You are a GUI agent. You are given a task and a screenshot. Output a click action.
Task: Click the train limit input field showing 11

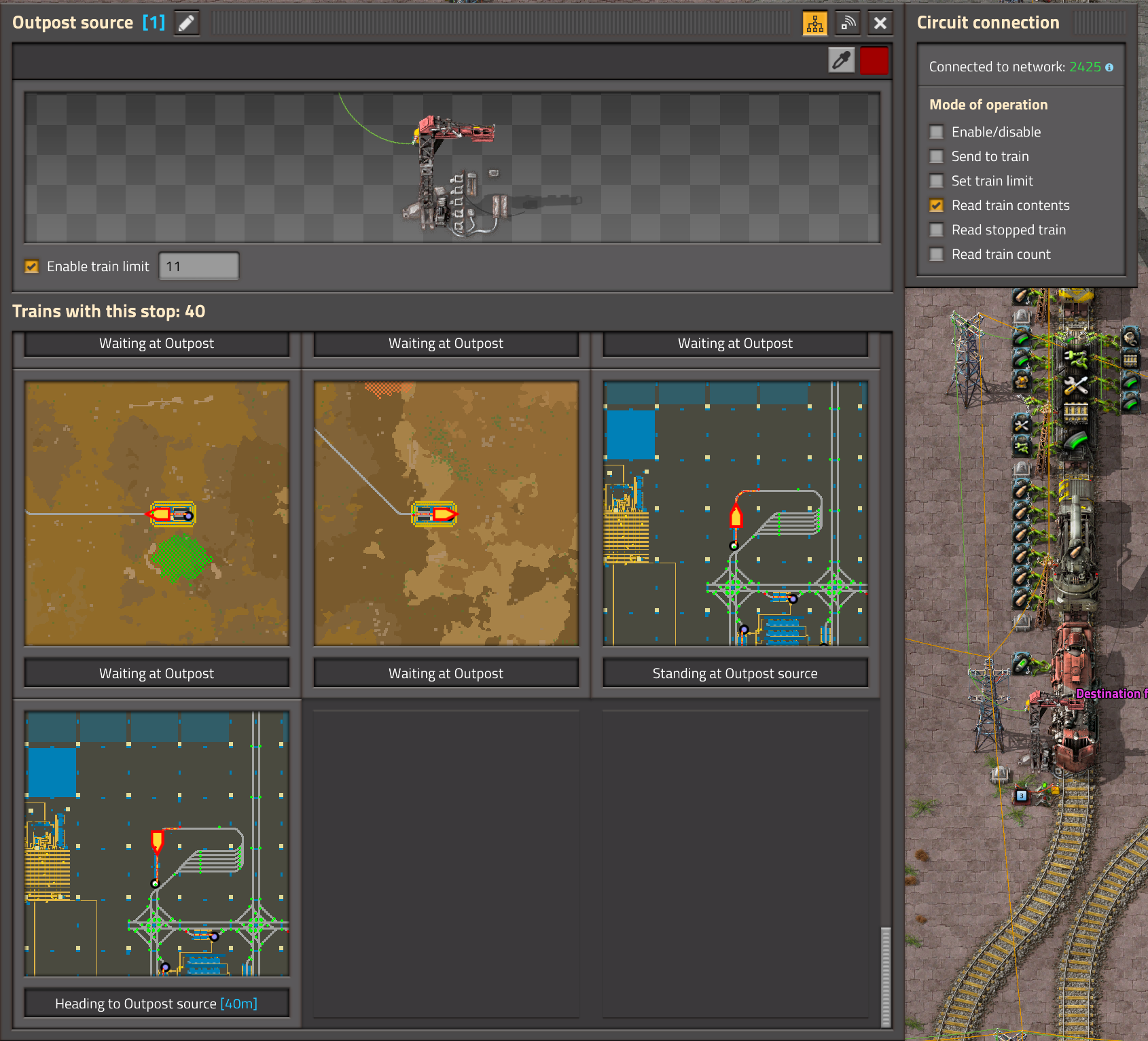198,266
